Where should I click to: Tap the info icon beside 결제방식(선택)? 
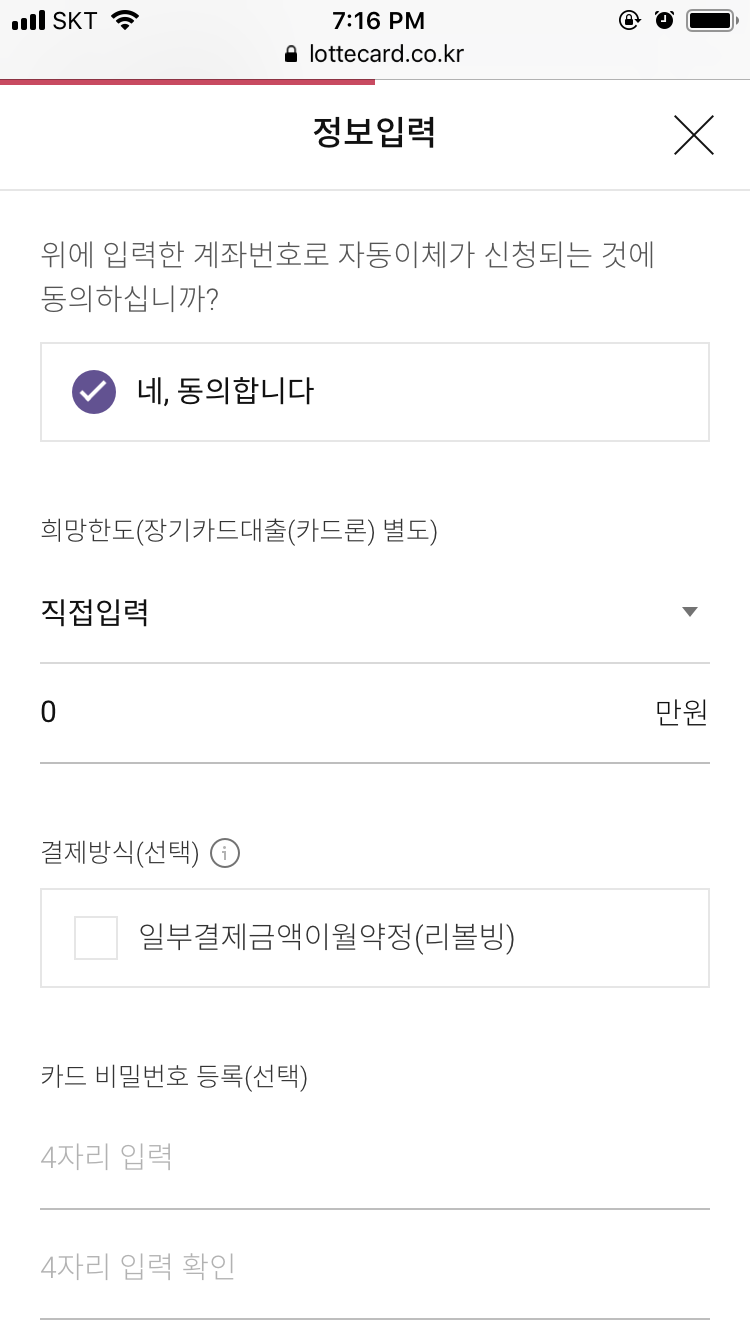(x=227, y=854)
